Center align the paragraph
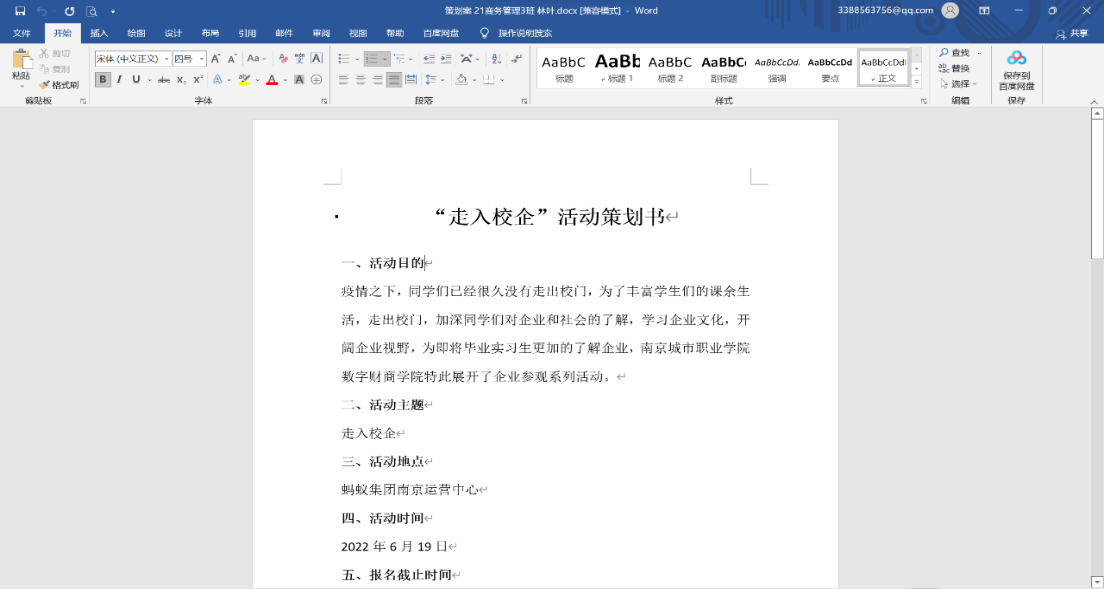1104x589 pixels. tap(360, 80)
